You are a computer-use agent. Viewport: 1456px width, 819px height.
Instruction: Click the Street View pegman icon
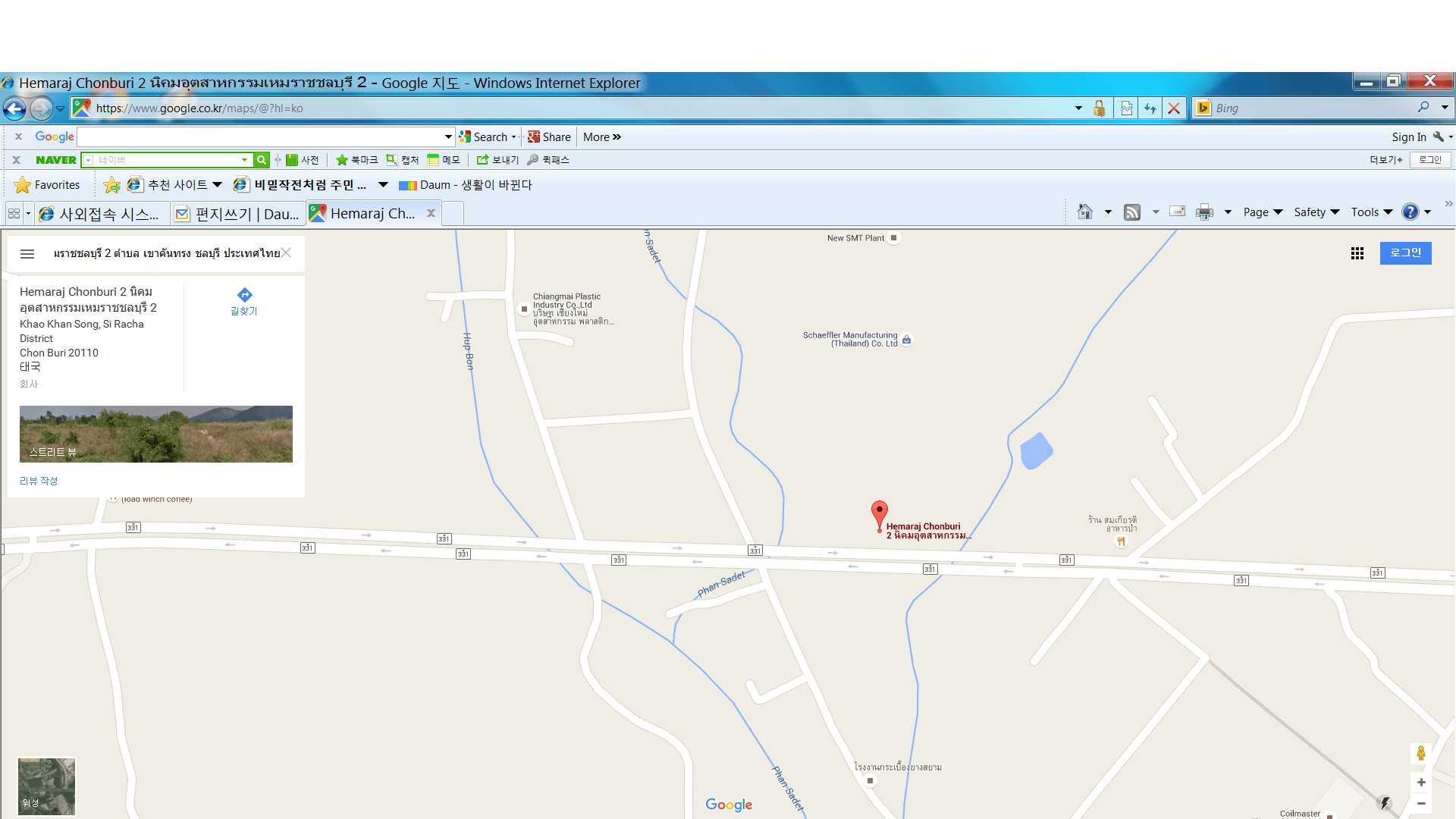tap(1421, 753)
